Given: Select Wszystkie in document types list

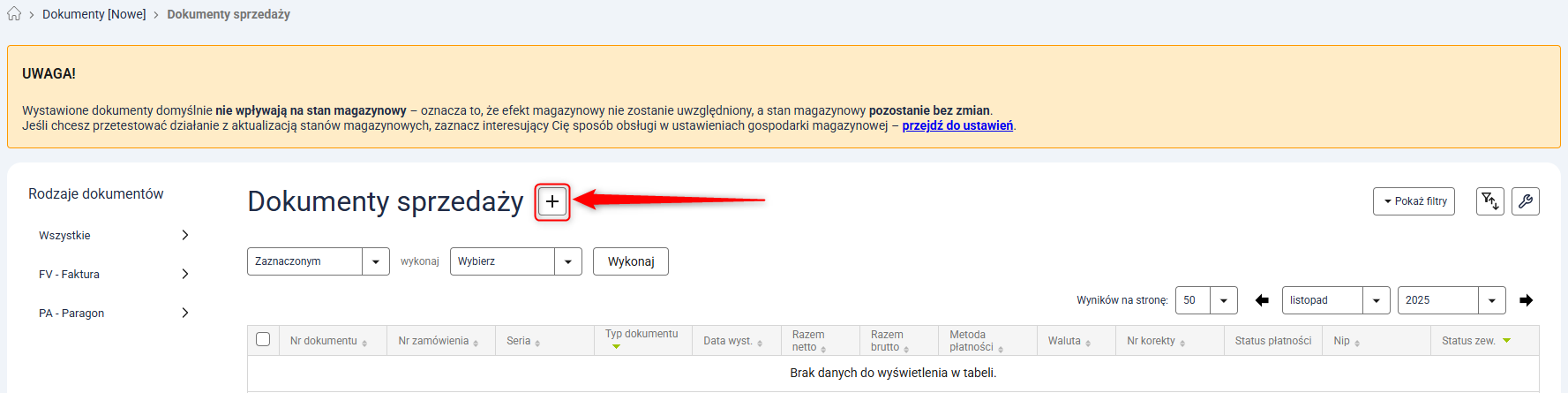Looking at the screenshot, I should click(113, 236).
